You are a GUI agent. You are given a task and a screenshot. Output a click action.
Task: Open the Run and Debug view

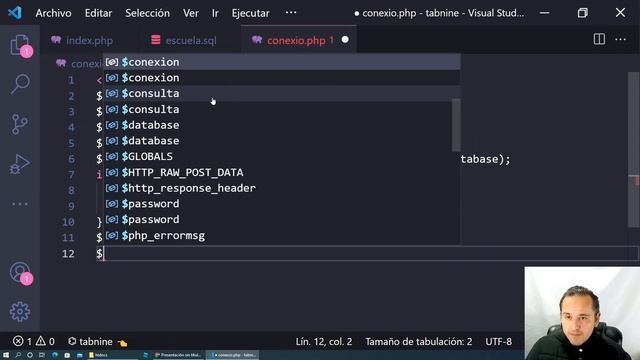[x=20, y=164]
